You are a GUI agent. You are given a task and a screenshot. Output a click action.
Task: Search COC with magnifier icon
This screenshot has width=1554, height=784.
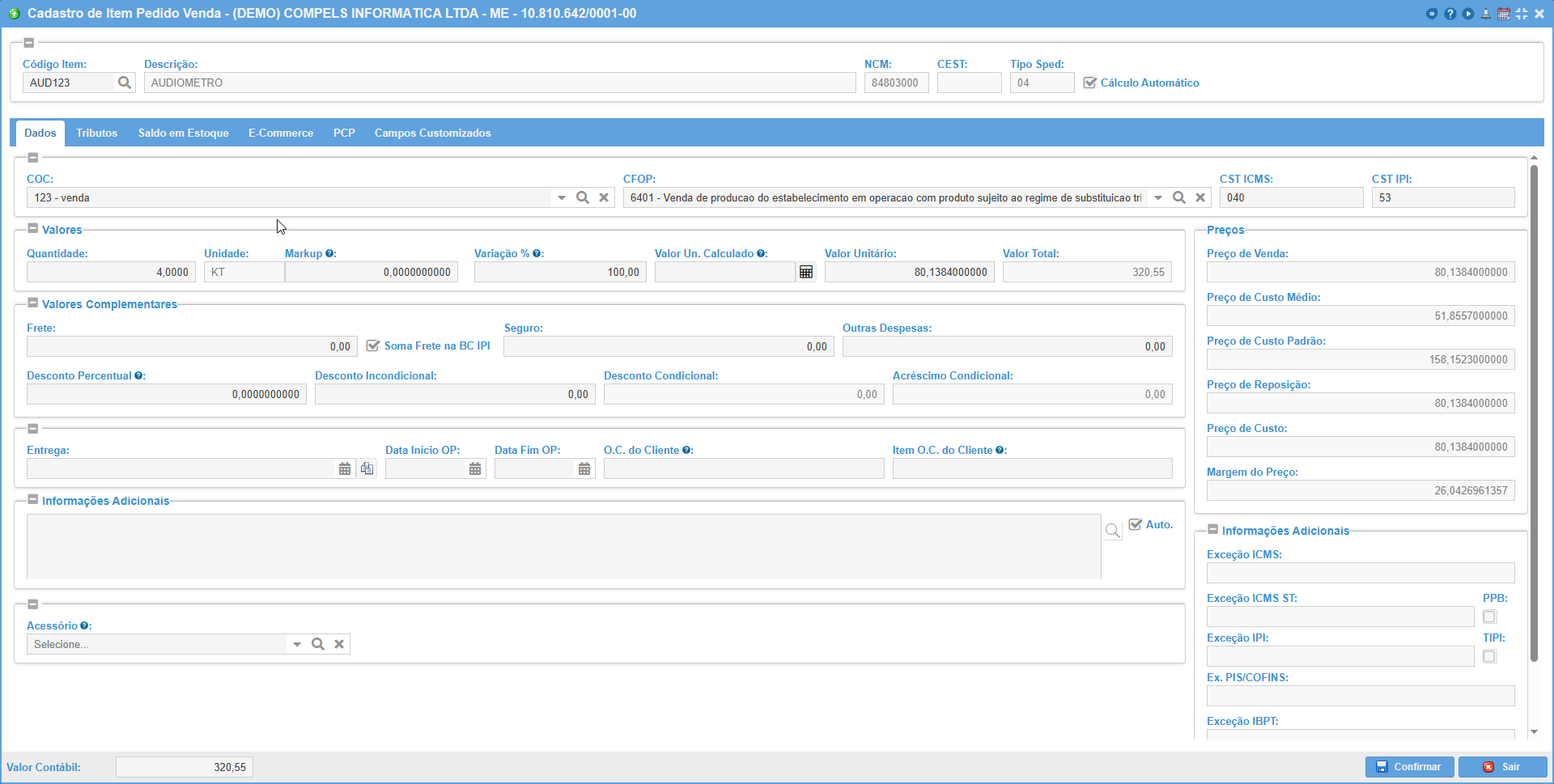(x=583, y=197)
